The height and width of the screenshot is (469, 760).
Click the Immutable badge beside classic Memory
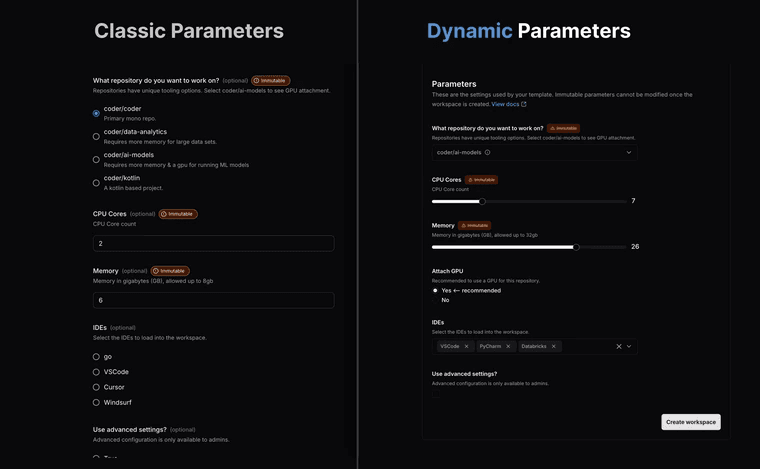170,271
